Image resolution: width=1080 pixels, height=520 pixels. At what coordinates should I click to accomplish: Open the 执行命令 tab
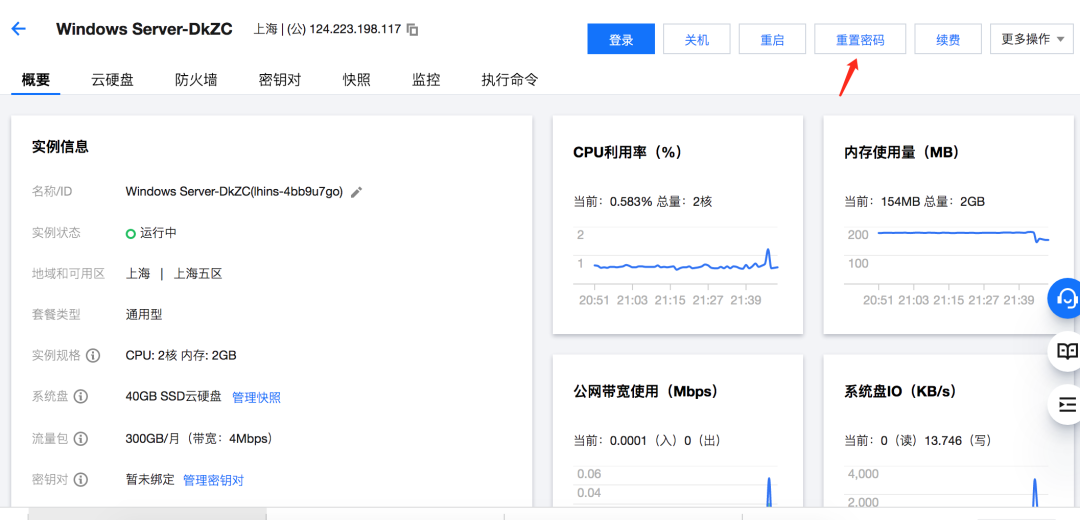[510, 80]
